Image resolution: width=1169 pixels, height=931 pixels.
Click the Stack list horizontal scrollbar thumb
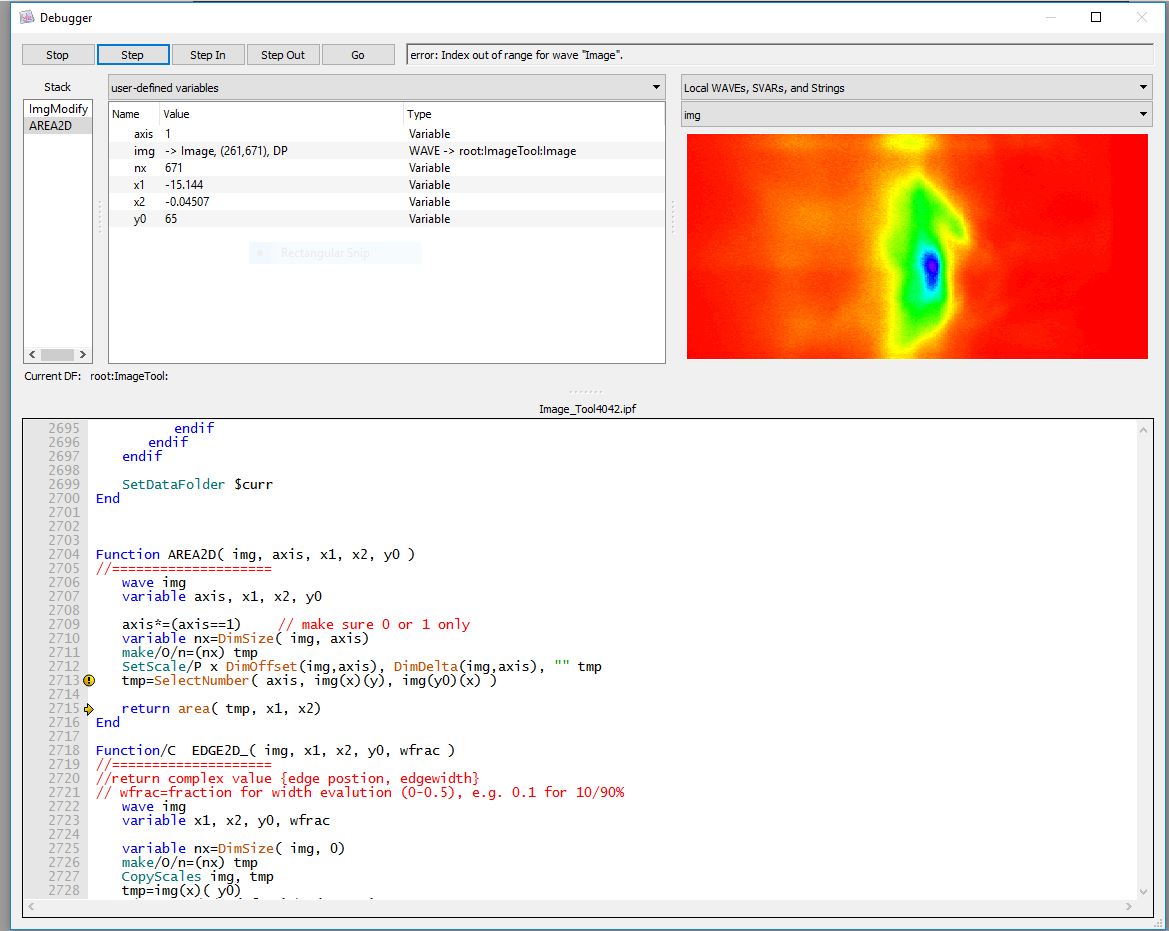coord(57,355)
